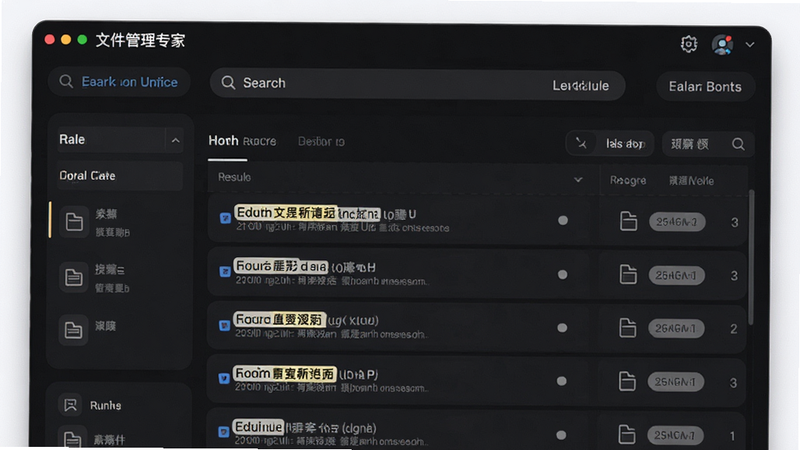Click document icon in the Fours row

pos(628,274)
